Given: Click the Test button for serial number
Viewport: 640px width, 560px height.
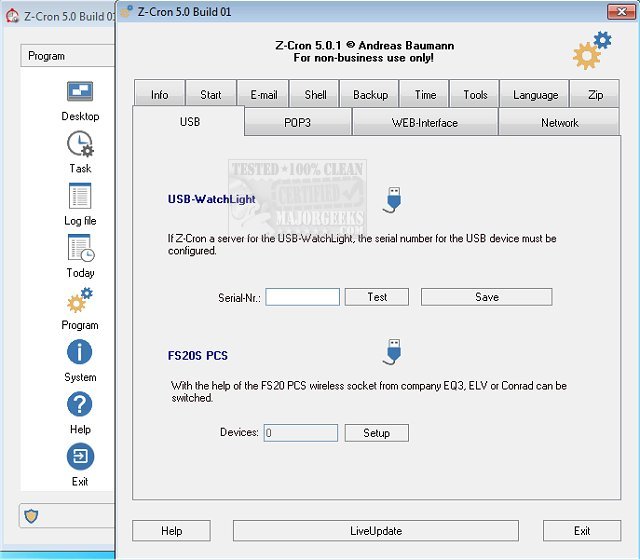Looking at the screenshot, I should 377,297.
